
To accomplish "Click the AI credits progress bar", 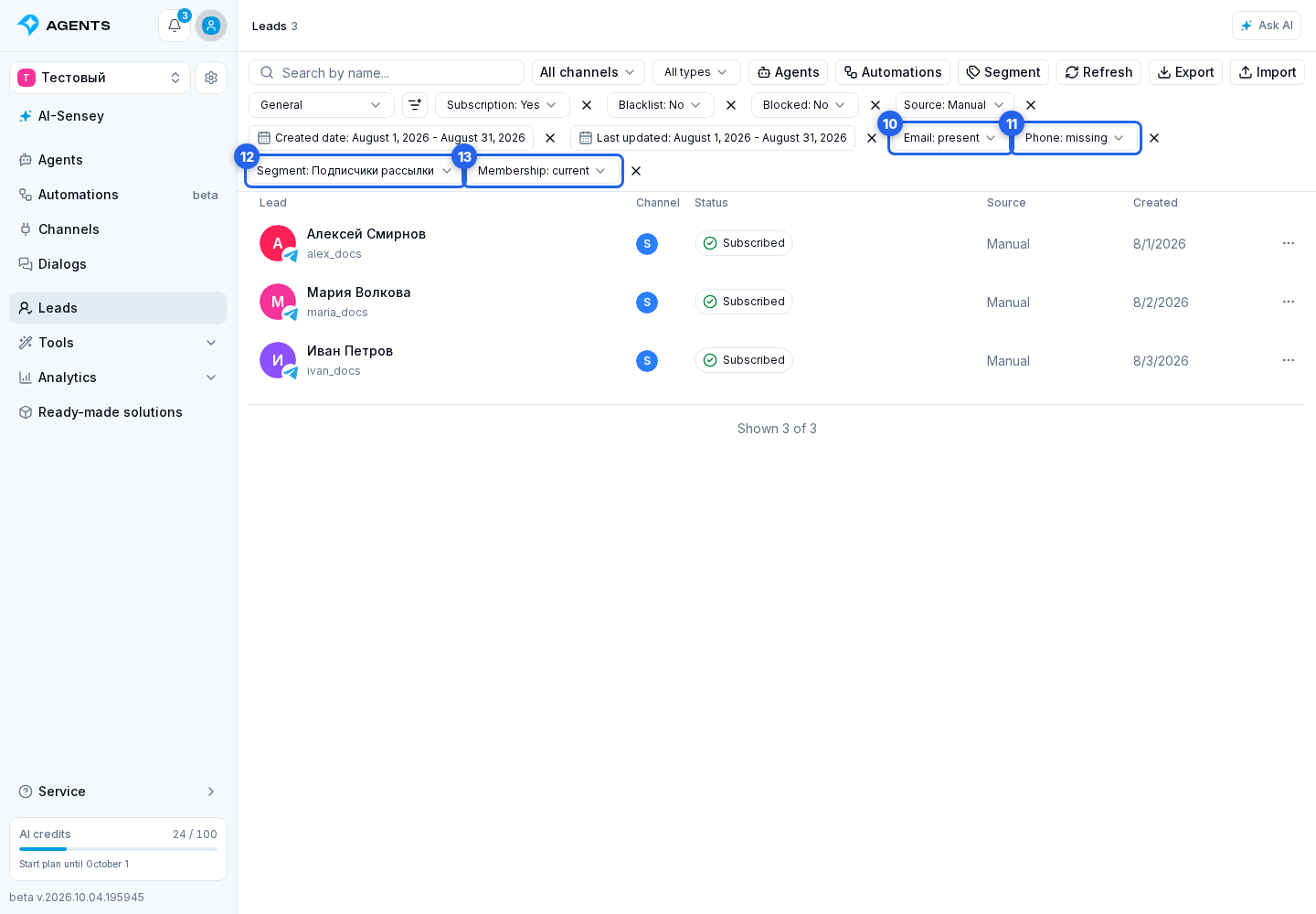I will (x=118, y=849).
